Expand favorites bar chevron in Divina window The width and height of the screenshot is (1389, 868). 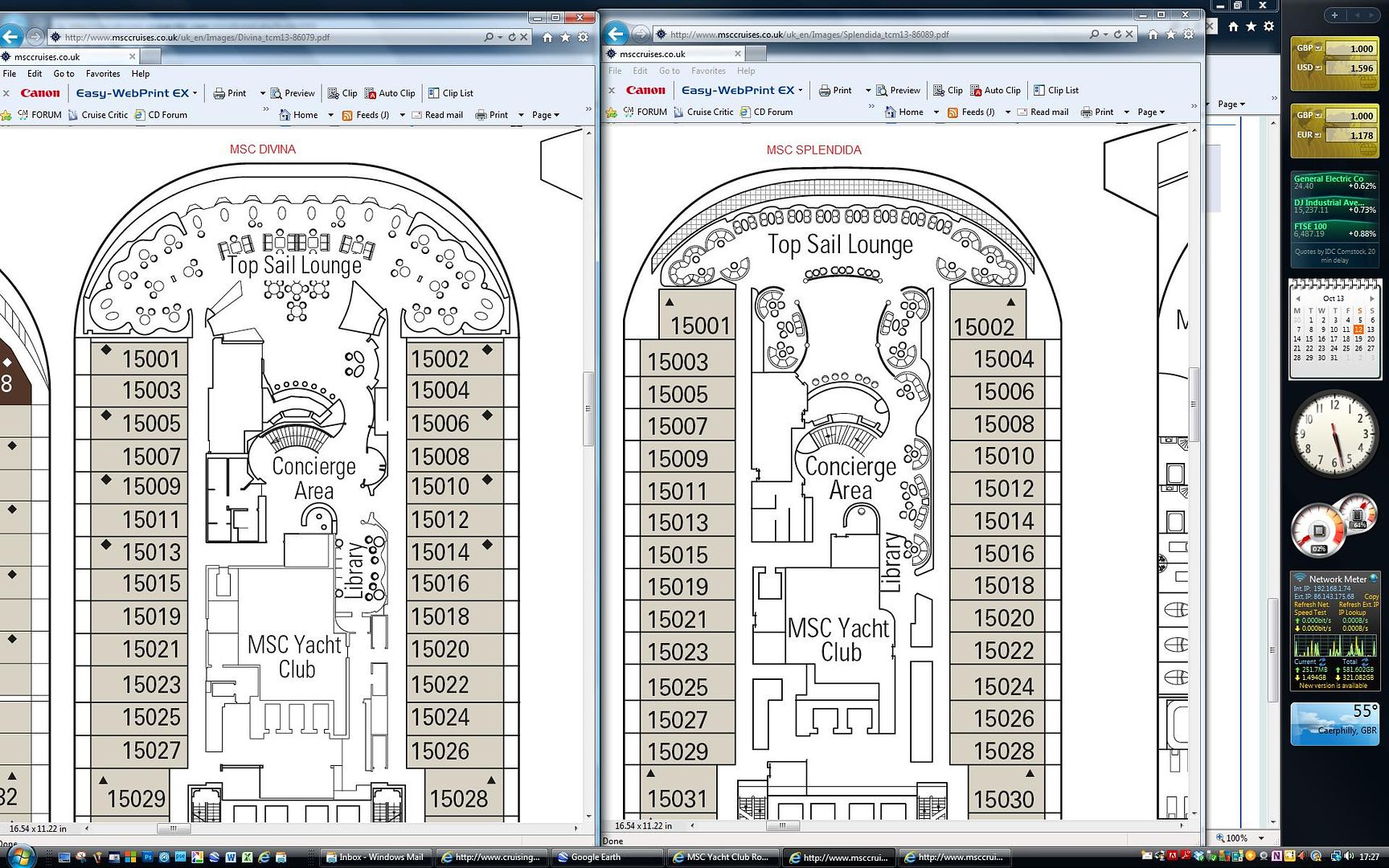point(266,109)
